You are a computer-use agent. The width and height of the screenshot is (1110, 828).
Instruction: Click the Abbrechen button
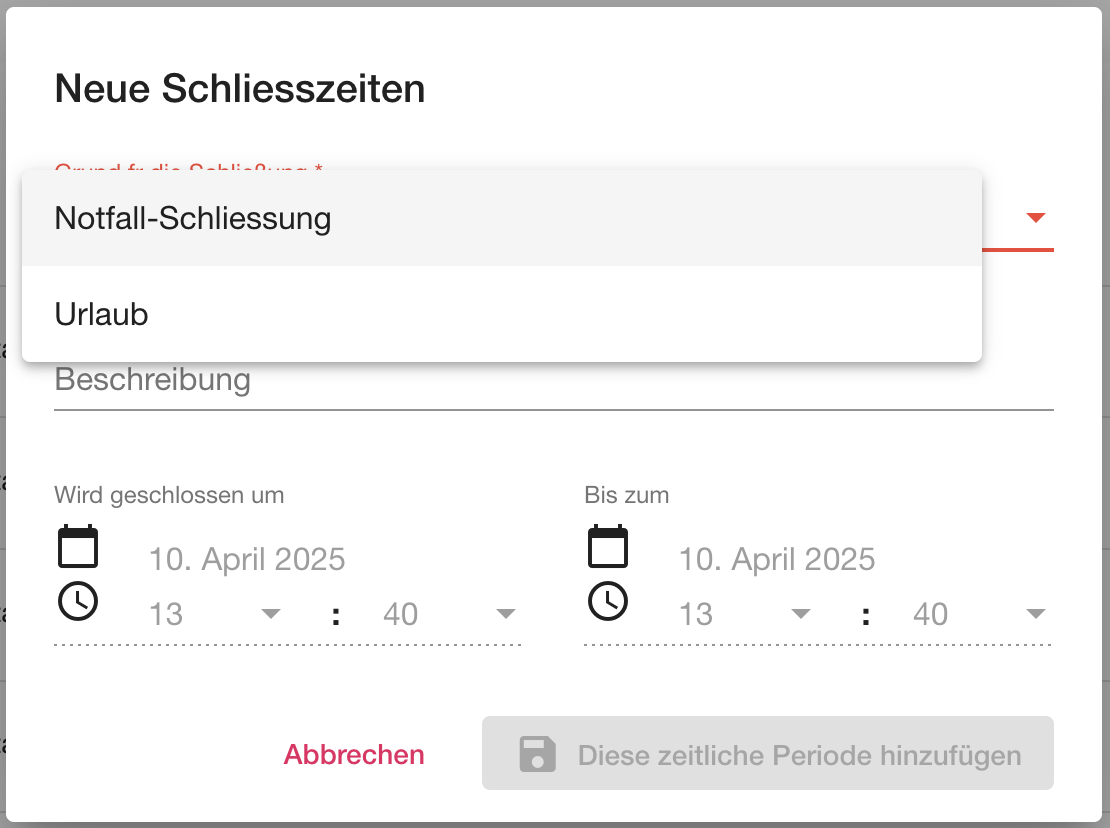coord(354,754)
